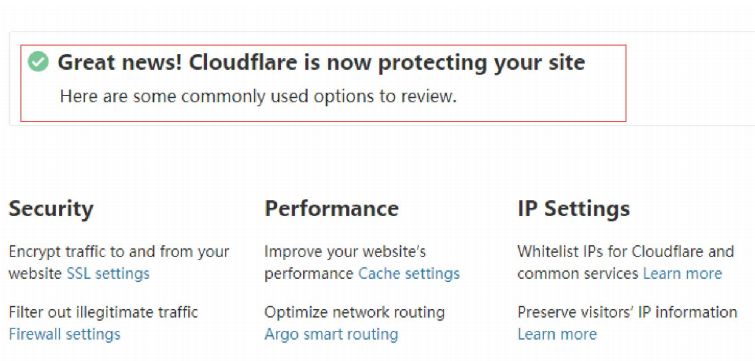
Task: Click the Performance section heading
Action: pyautogui.click(x=331, y=208)
